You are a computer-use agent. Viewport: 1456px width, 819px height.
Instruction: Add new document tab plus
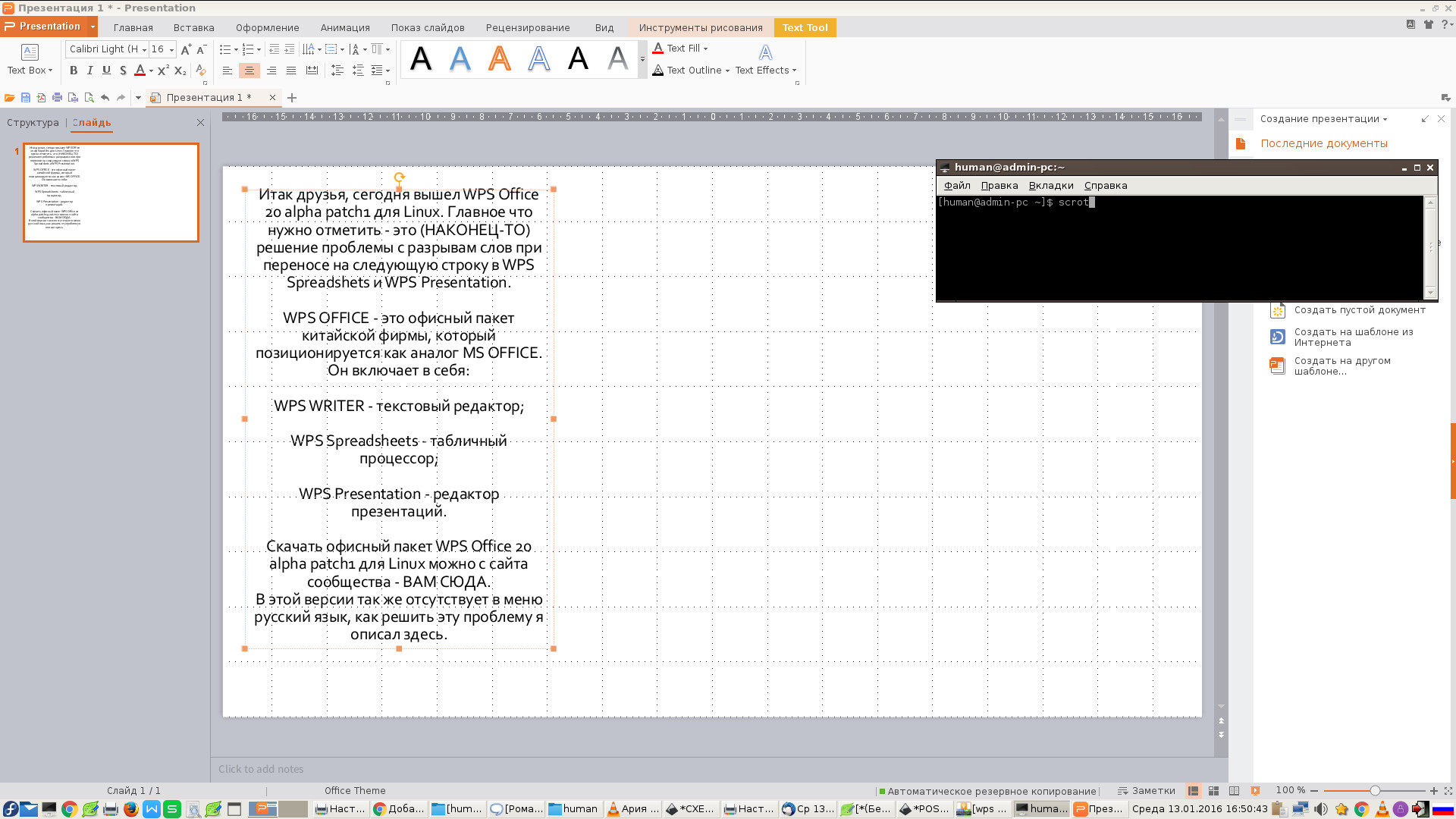point(292,98)
